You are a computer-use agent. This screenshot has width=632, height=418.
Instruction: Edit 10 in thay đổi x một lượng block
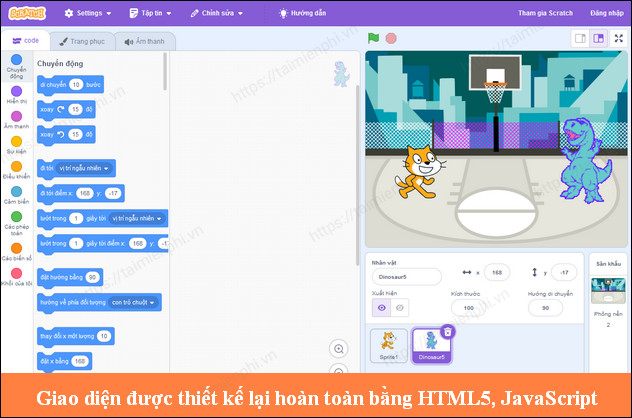point(104,336)
